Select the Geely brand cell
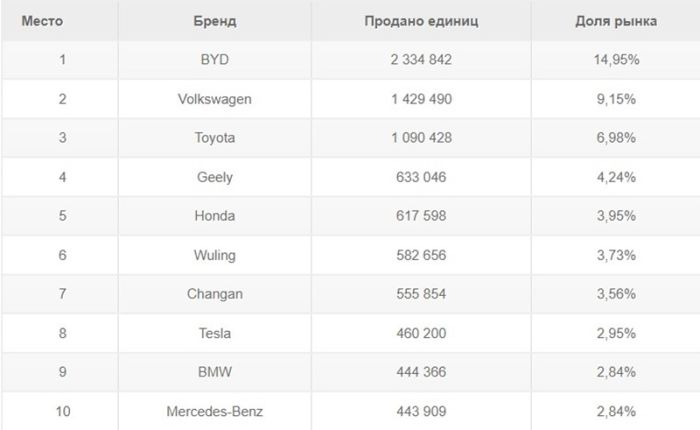The width and height of the screenshot is (700, 430). [x=215, y=177]
